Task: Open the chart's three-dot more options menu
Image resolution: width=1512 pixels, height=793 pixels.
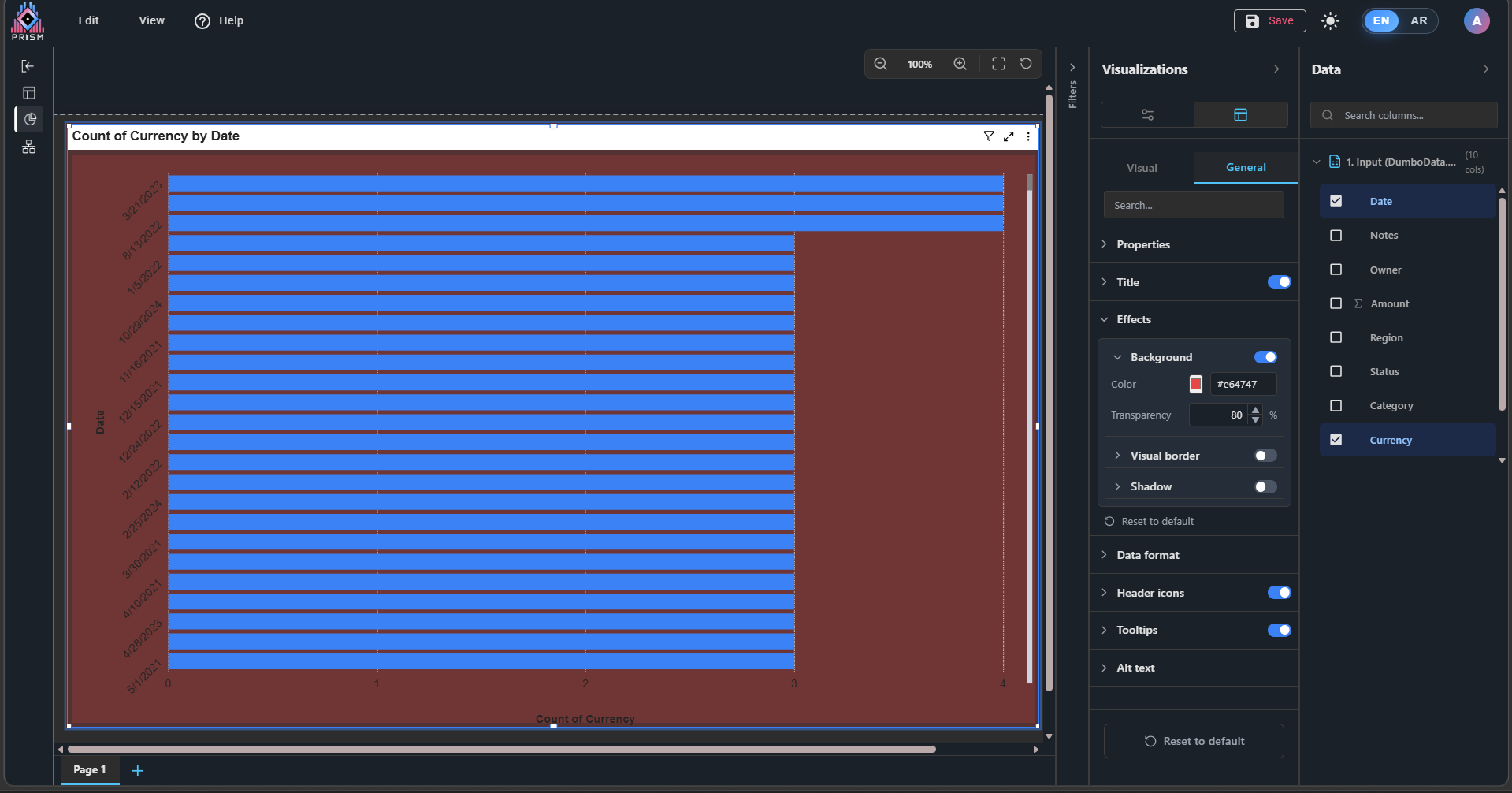Action: pyautogui.click(x=1028, y=136)
